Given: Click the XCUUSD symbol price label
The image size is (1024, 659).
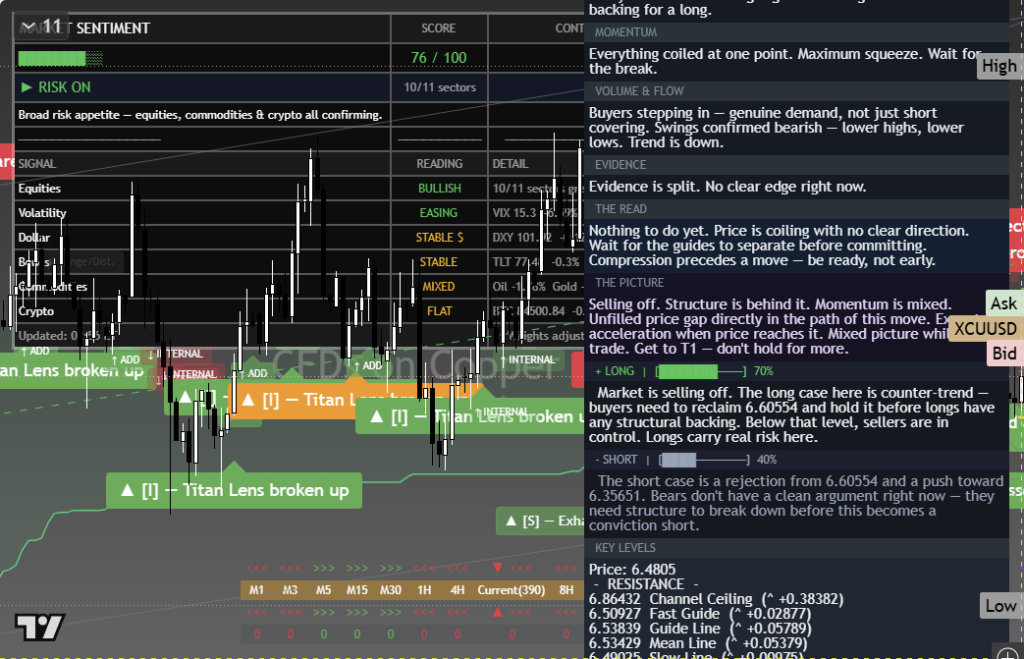Looking at the screenshot, I should click(x=985, y=329).
